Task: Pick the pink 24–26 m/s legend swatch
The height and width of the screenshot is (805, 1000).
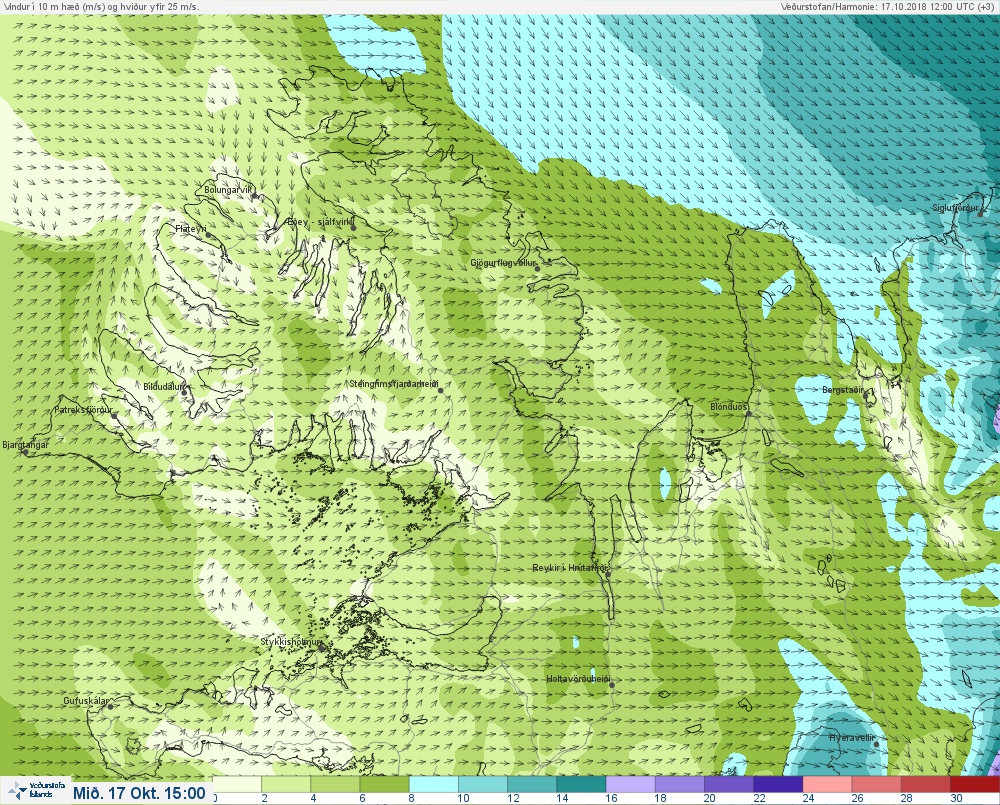Action: pos(826,784)
